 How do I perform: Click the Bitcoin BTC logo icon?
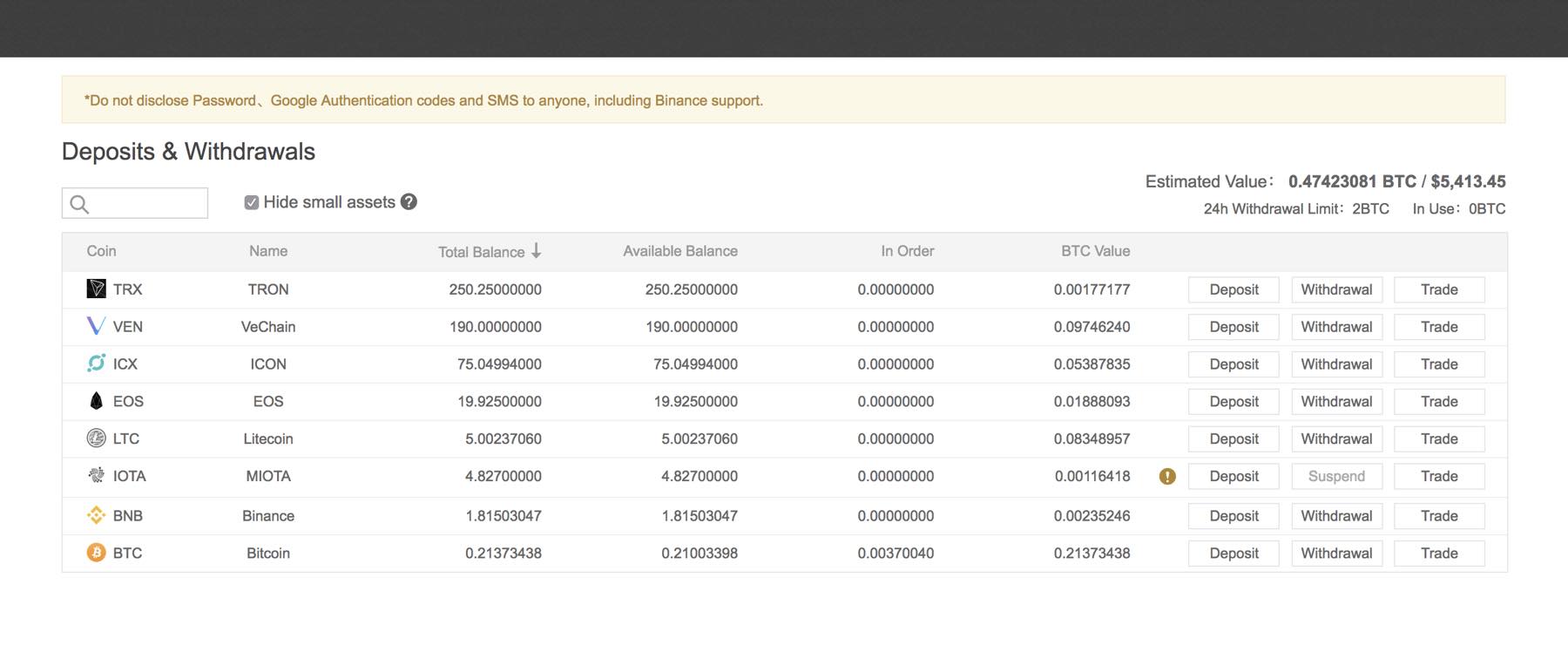tap(97, 553)
